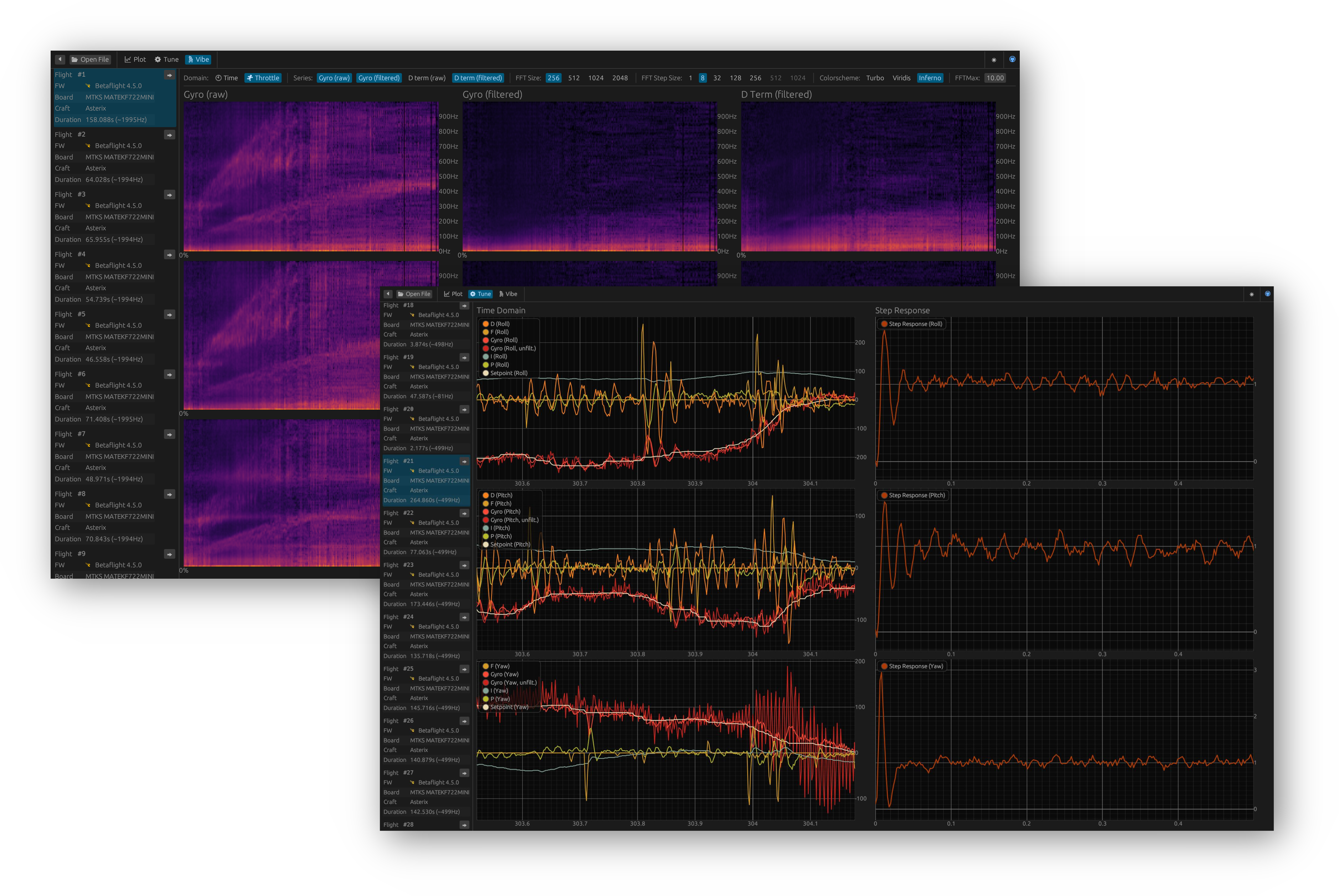Image resolution: width=1339 pixels, height=896 pixels.
Task: Click Open File in the Vibe window
Action: tap(90, 60)
